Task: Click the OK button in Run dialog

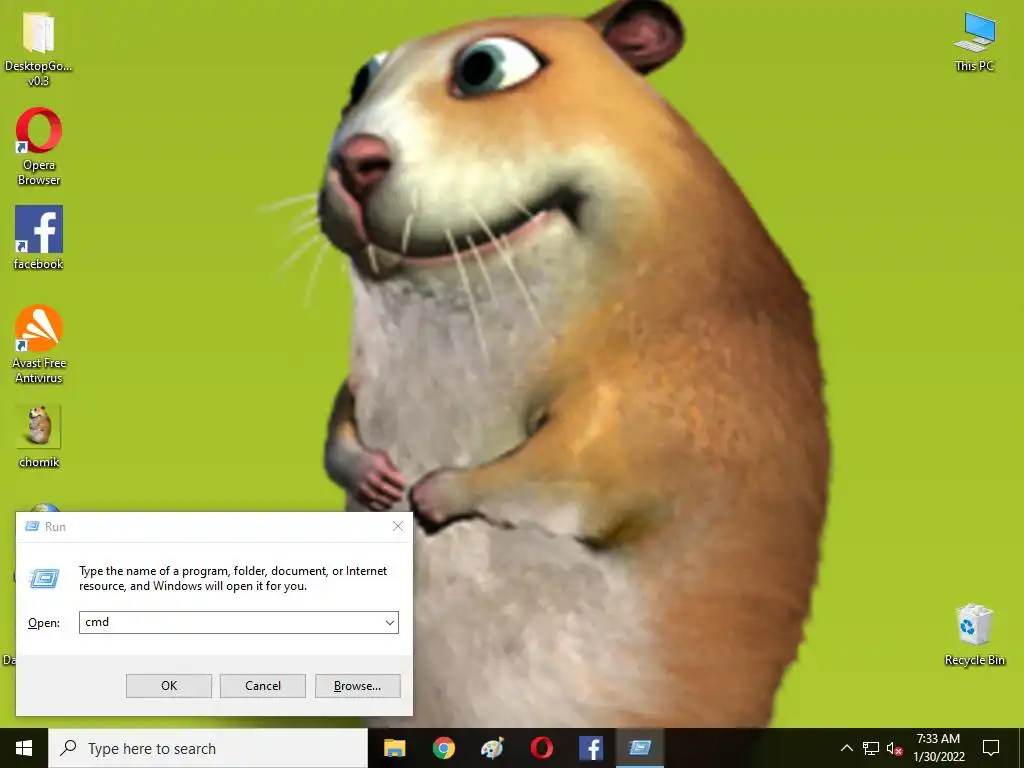Action: point(168,686)
